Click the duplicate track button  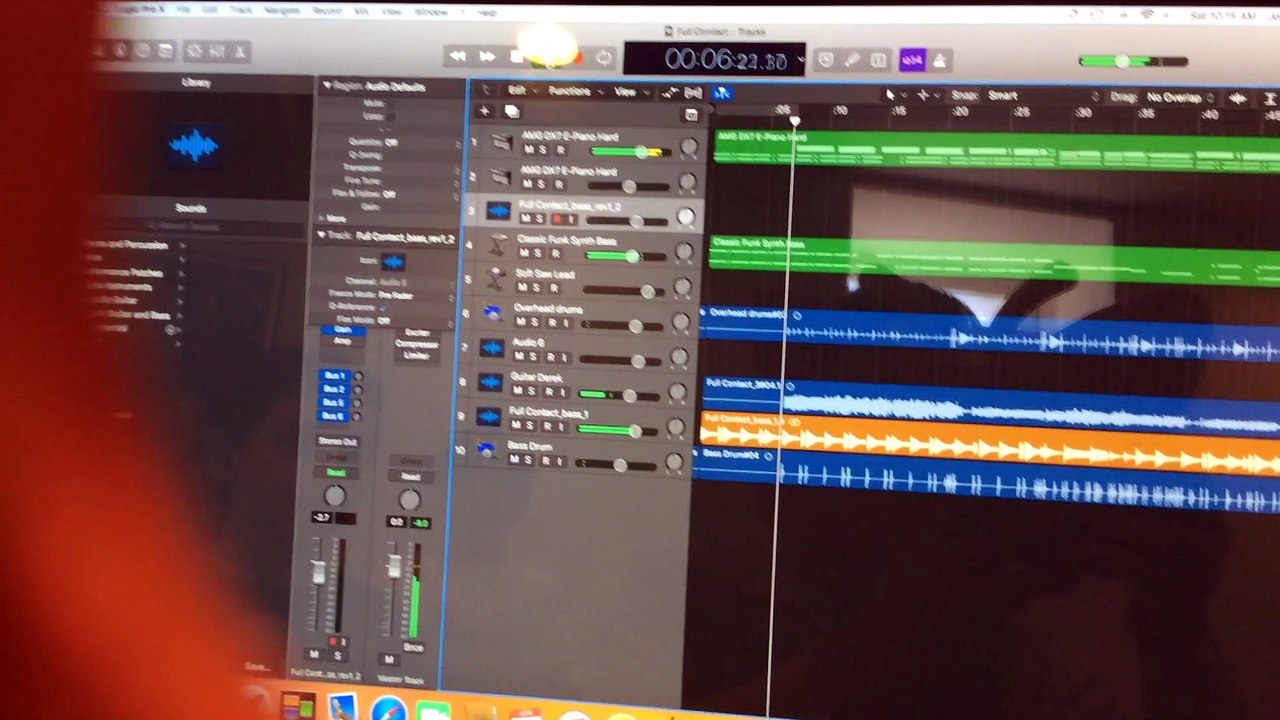[x=511, y=112]
